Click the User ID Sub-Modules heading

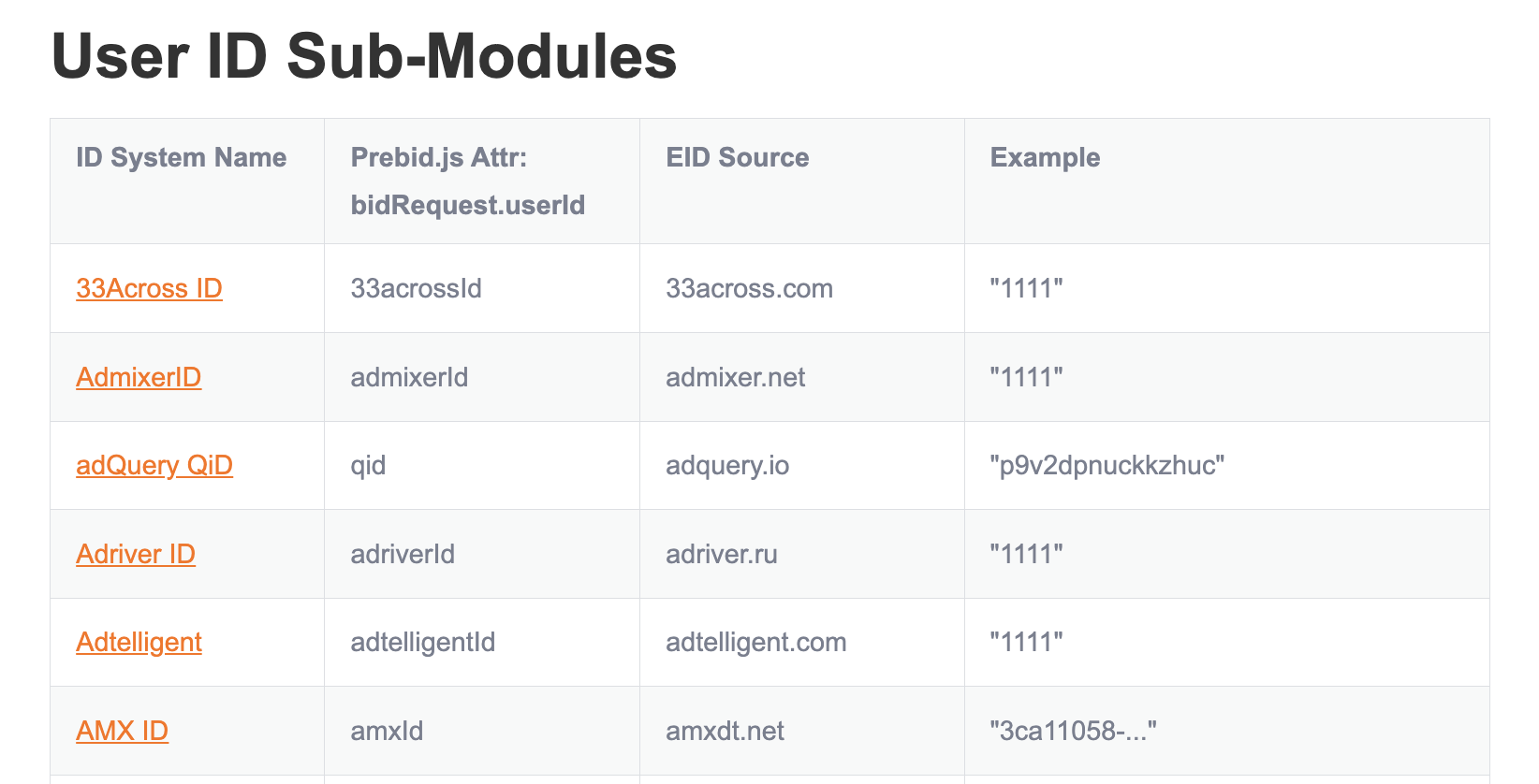point(363,56)
